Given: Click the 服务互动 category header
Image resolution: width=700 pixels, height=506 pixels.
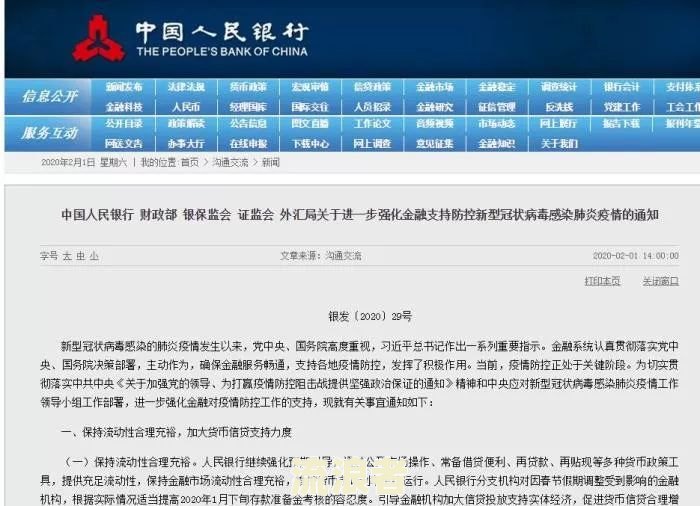Looking at the screenshot, I should [x=50, y=133].
